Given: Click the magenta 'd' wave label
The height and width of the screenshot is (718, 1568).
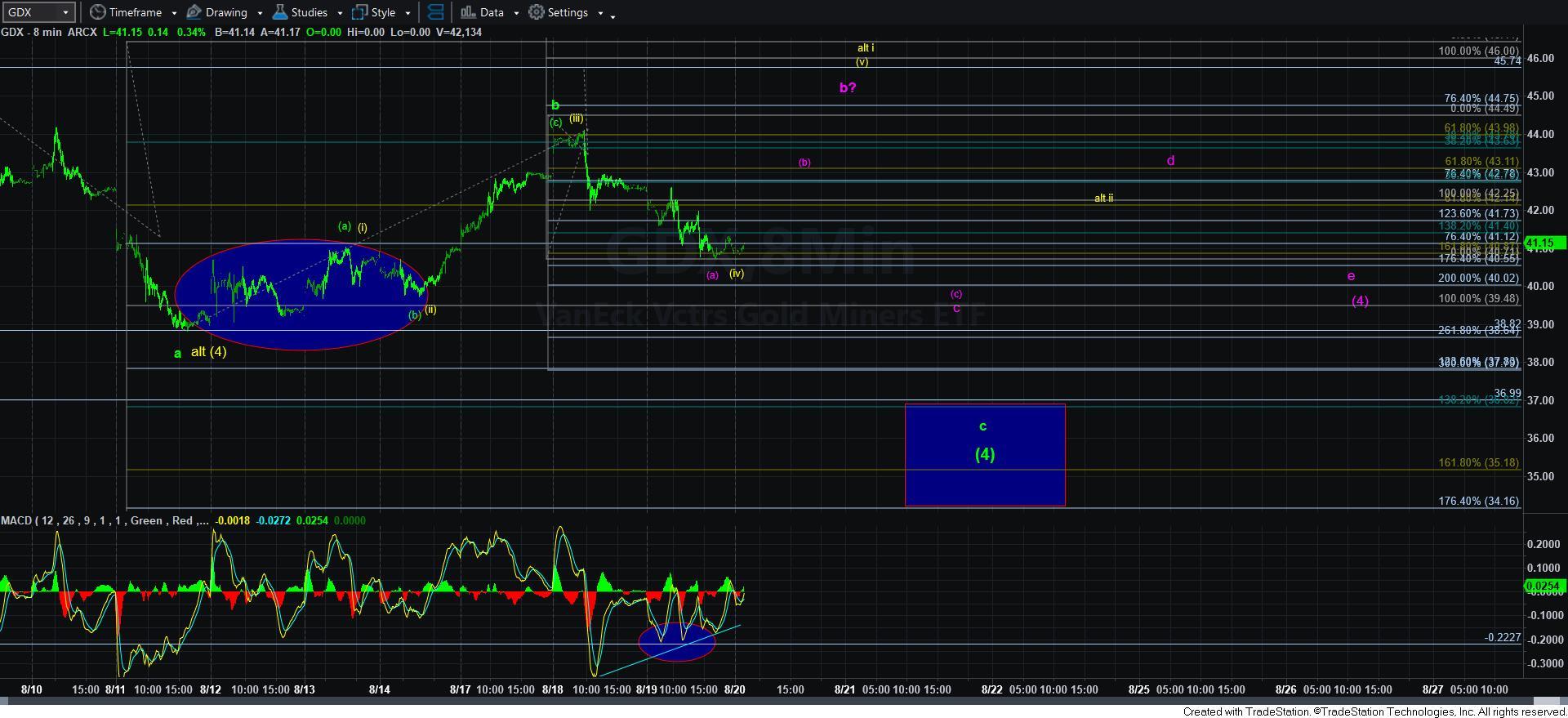Looking at the screenshot, I should [1170, 161].
